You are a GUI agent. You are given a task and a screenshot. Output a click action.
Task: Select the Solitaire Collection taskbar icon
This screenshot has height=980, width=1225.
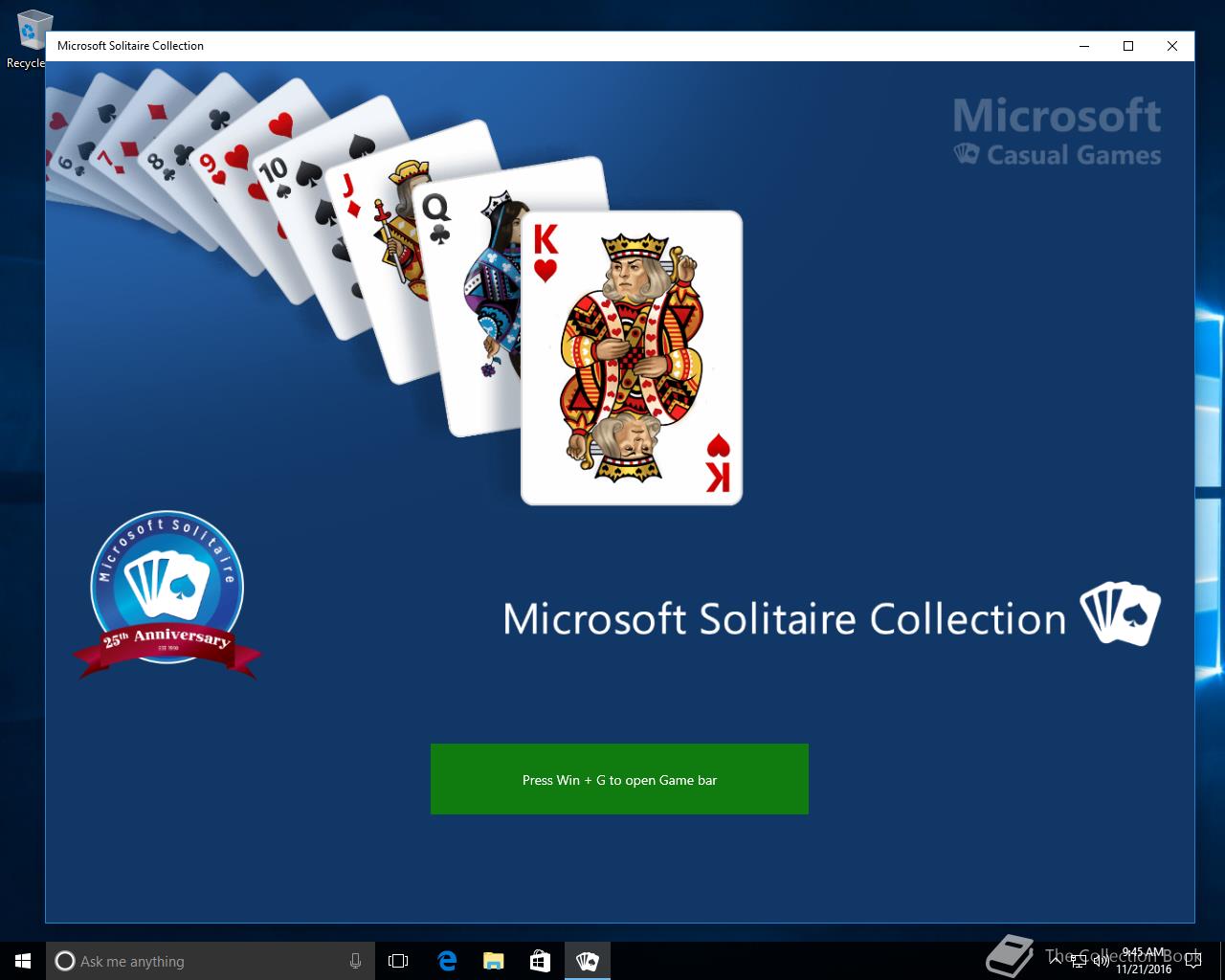587,961
